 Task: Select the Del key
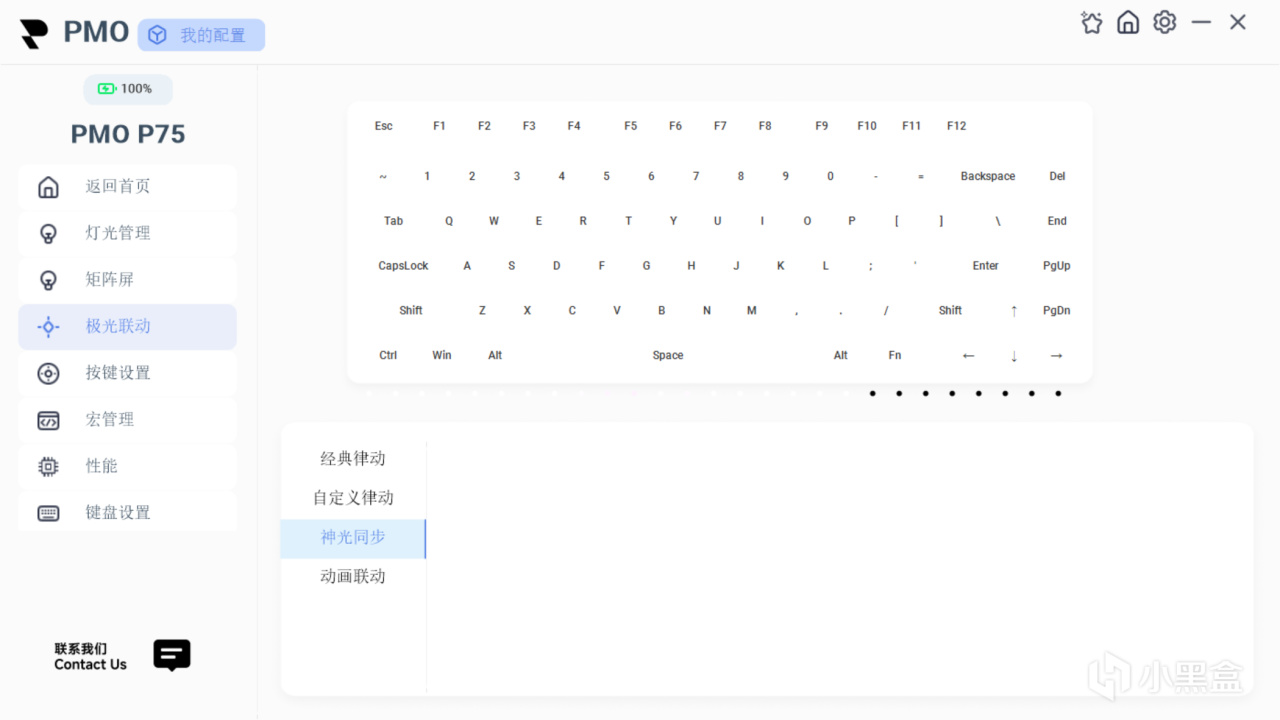1057,176
